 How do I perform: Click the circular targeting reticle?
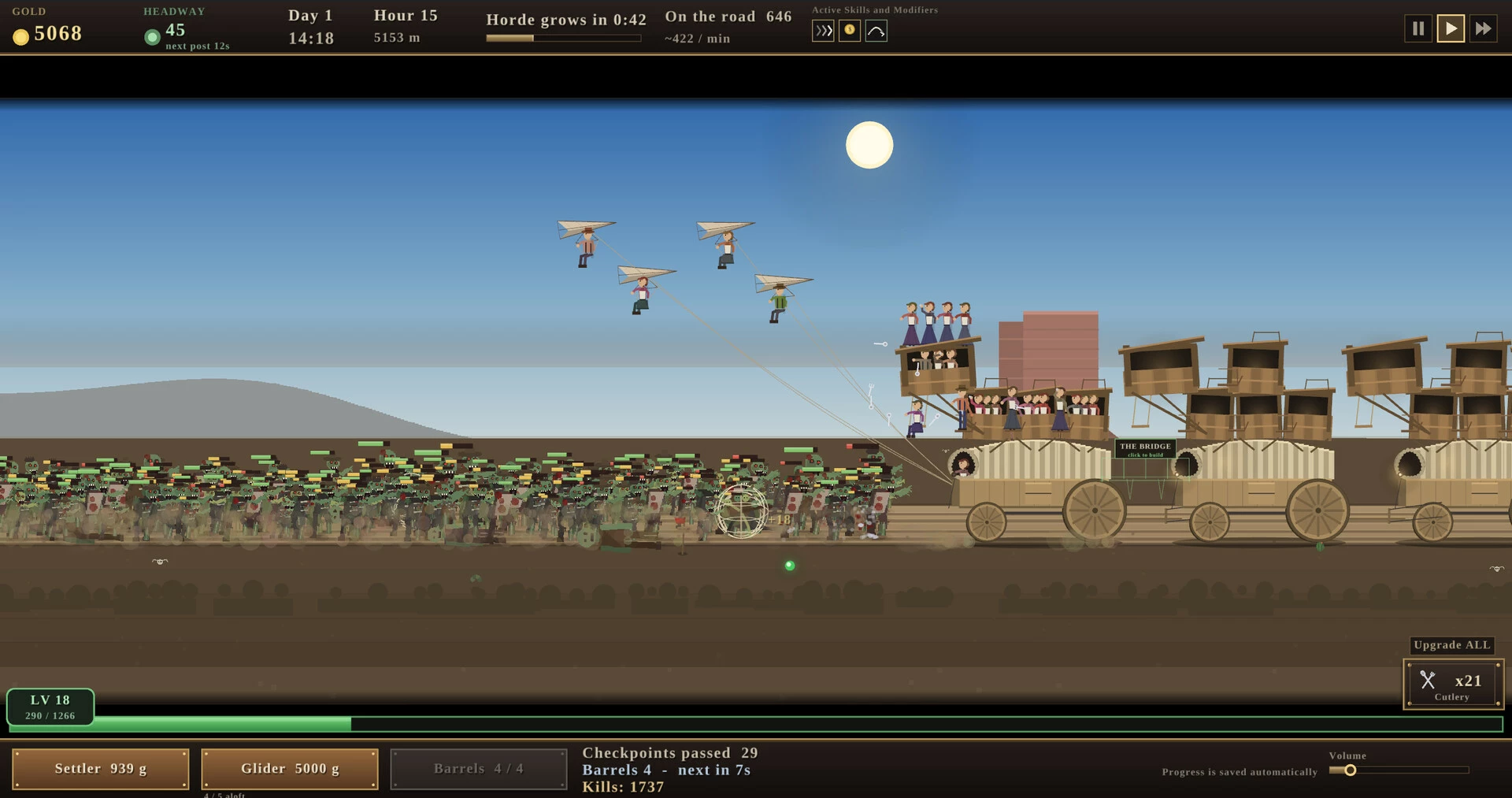point(741,511)
